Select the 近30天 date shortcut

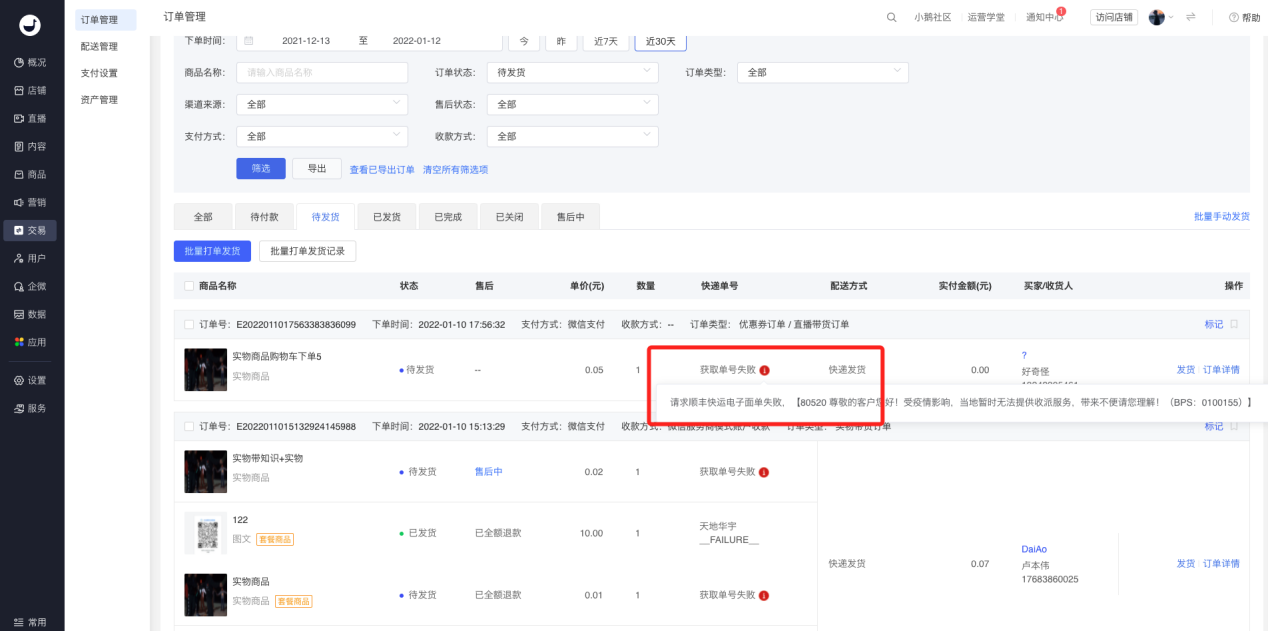coord(661,41)
